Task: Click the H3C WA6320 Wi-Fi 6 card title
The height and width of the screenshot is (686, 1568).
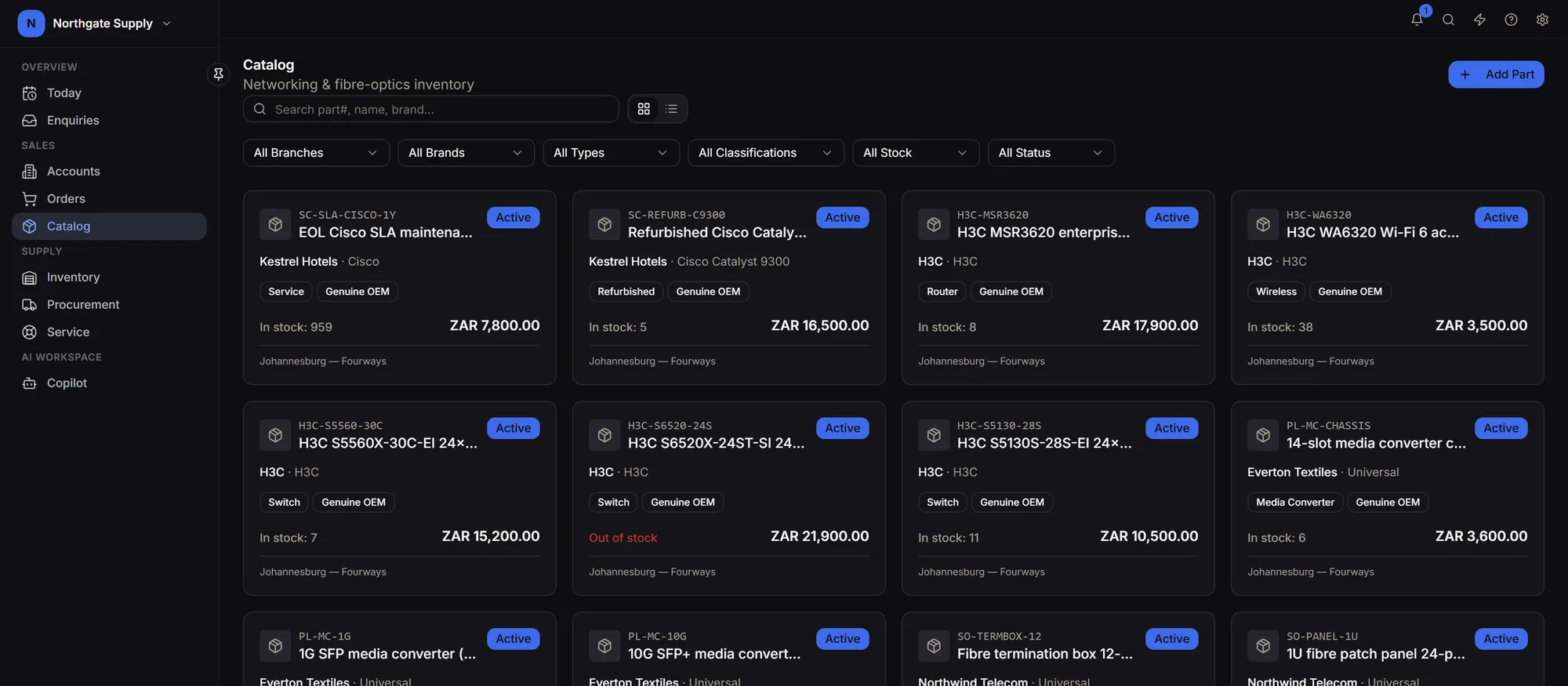Action: coord(1373,233)
